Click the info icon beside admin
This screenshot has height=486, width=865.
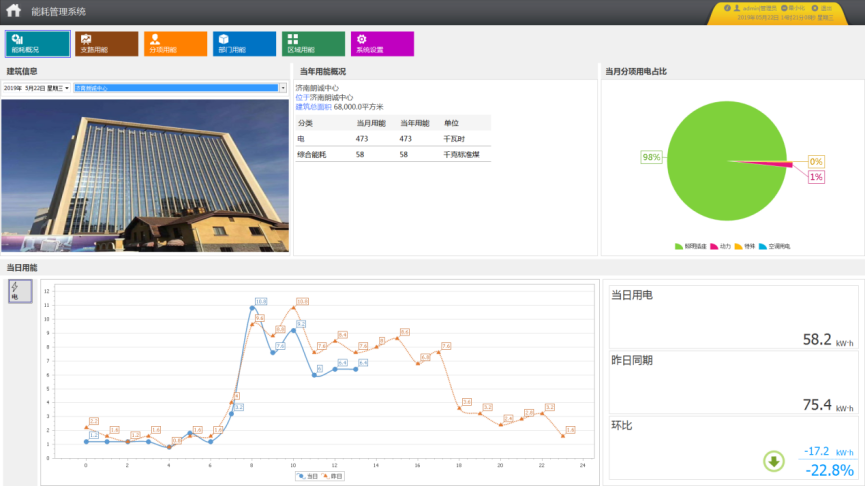pos(727,7)
